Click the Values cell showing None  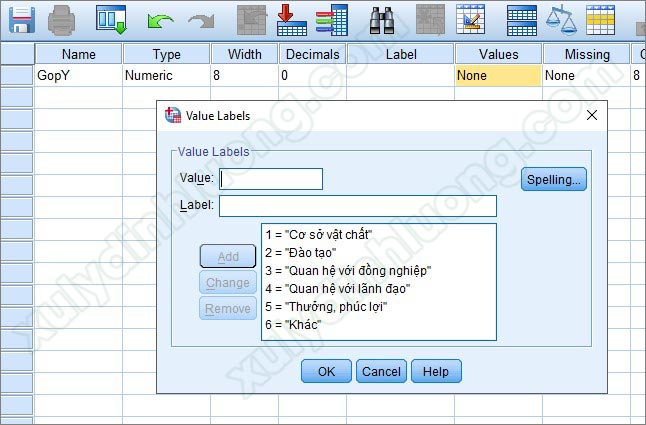[x=498, y=75]
